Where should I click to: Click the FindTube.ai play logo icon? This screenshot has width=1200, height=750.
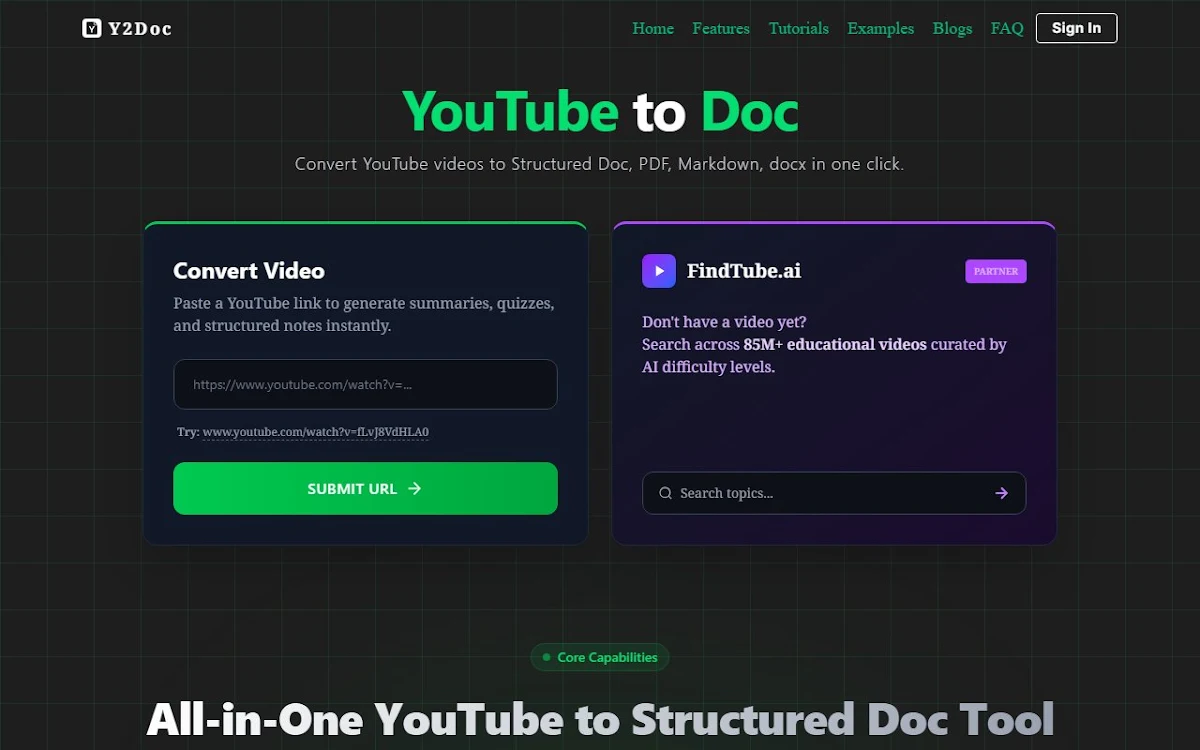(659, 271)
